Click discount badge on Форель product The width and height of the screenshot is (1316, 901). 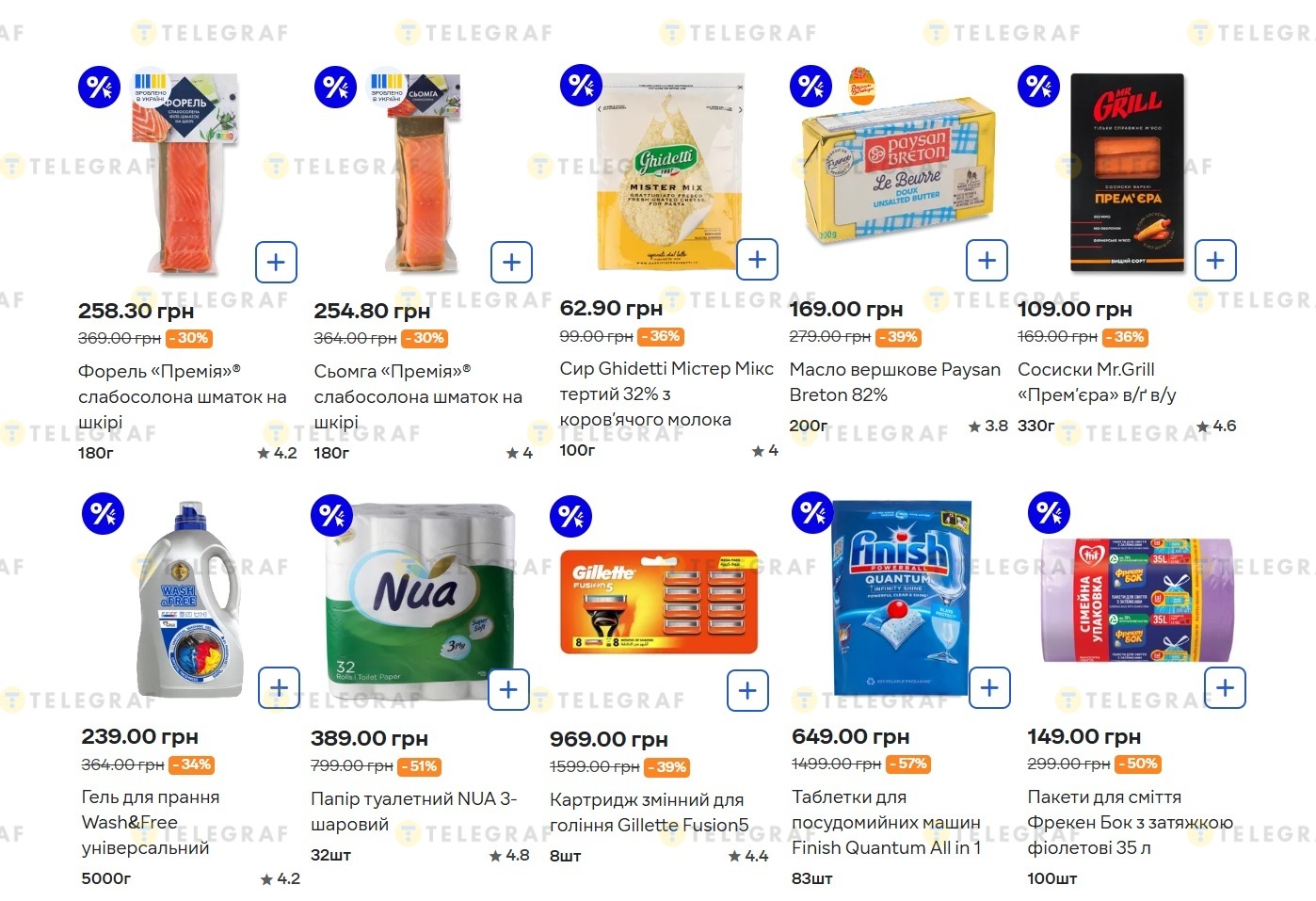[99, 88]
